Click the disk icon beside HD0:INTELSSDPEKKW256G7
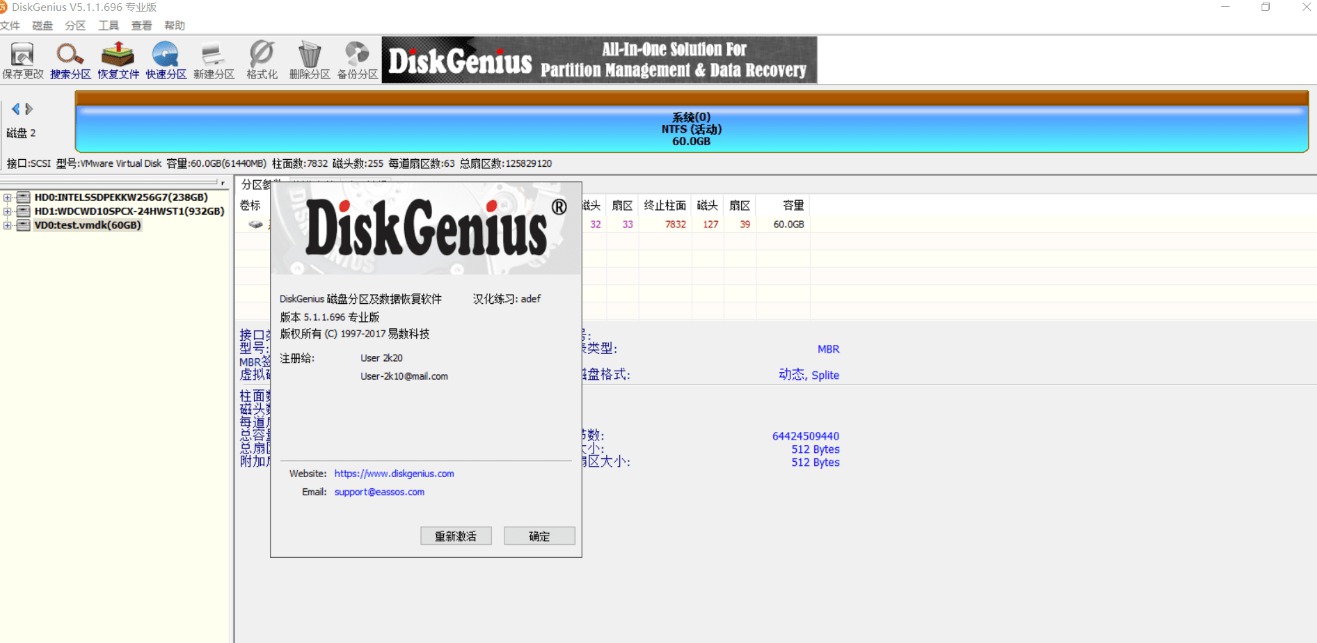1317x643 pixels. click(x=23, y=197)
